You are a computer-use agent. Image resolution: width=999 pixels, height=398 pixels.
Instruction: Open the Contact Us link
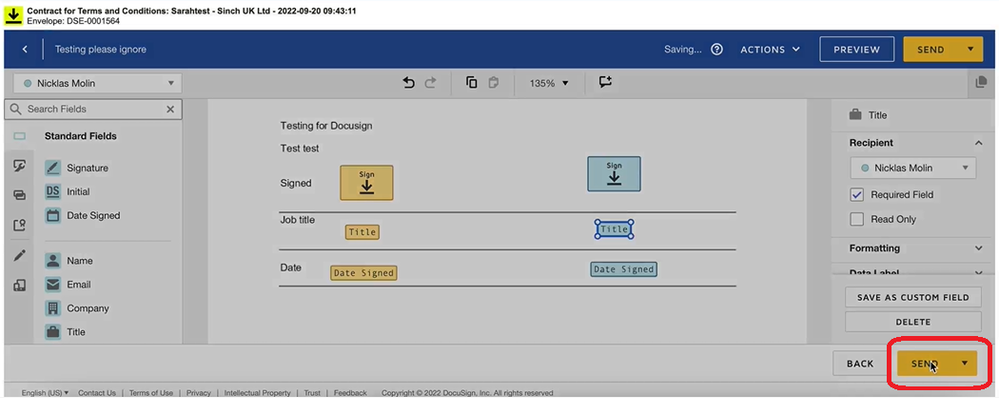point(97,393)
